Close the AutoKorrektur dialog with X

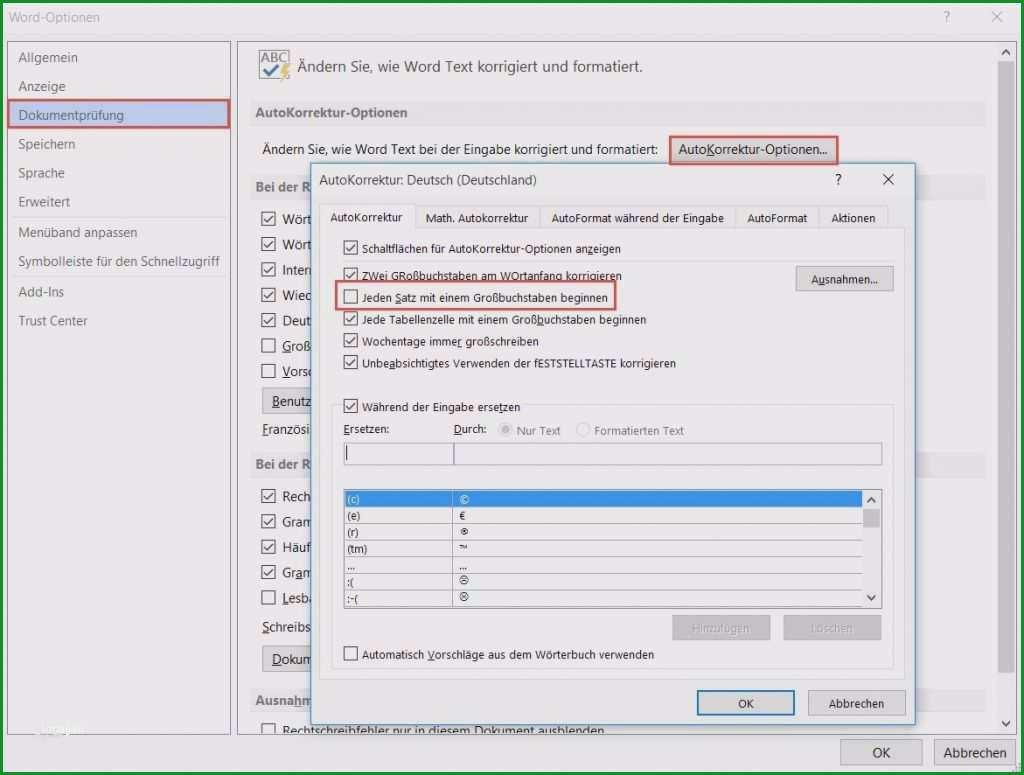[x=888, y=180]
